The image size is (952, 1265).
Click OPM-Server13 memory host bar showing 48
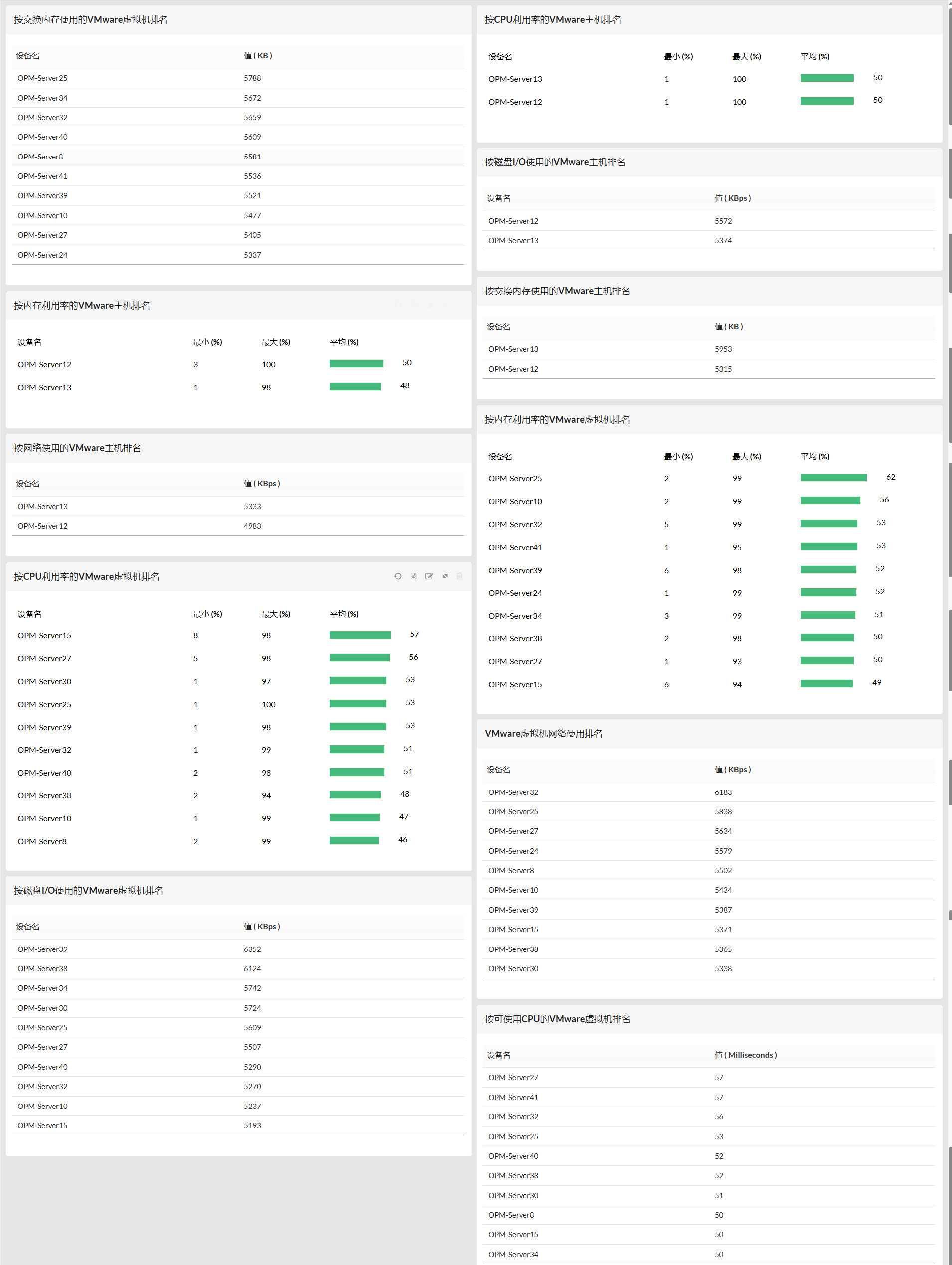(x=355, y=387)
